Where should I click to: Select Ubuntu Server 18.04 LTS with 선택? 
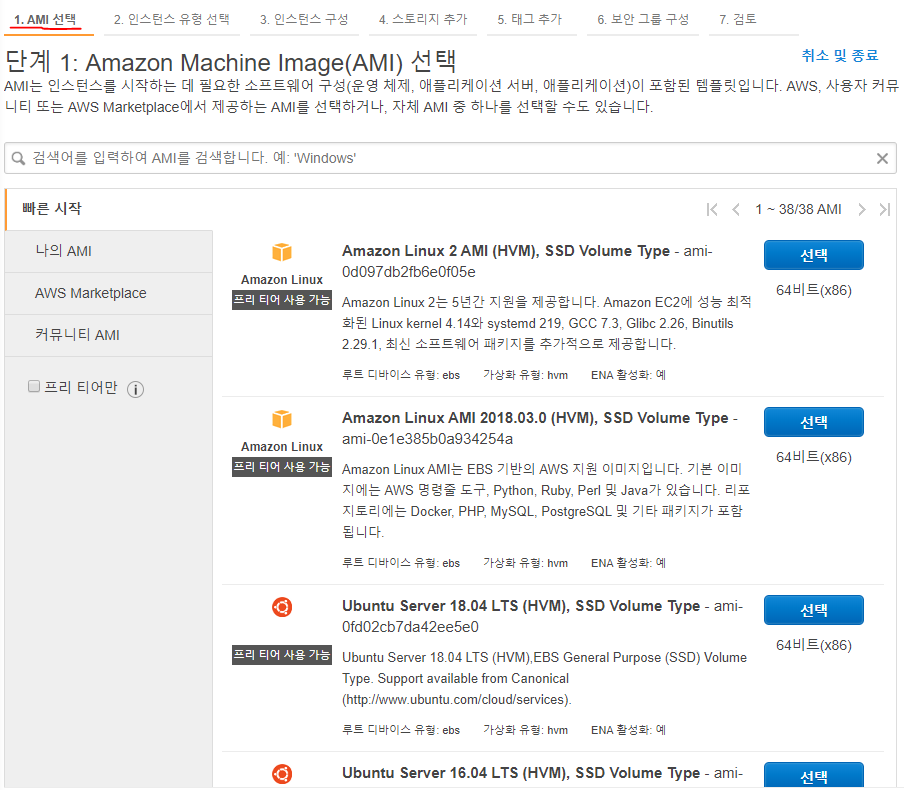tap(813, 610)
